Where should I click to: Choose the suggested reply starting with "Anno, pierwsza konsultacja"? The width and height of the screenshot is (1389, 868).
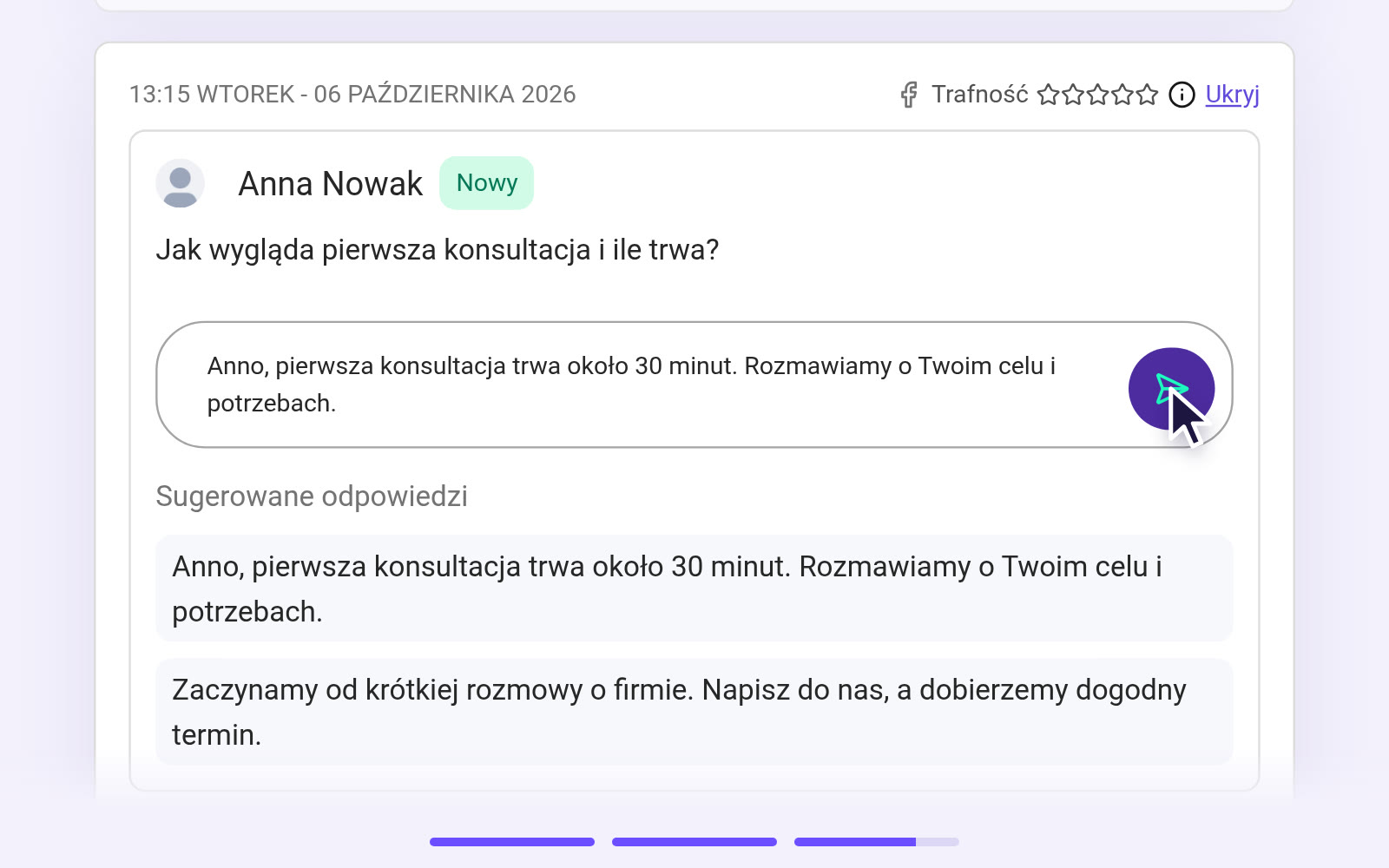click(694, 589)
